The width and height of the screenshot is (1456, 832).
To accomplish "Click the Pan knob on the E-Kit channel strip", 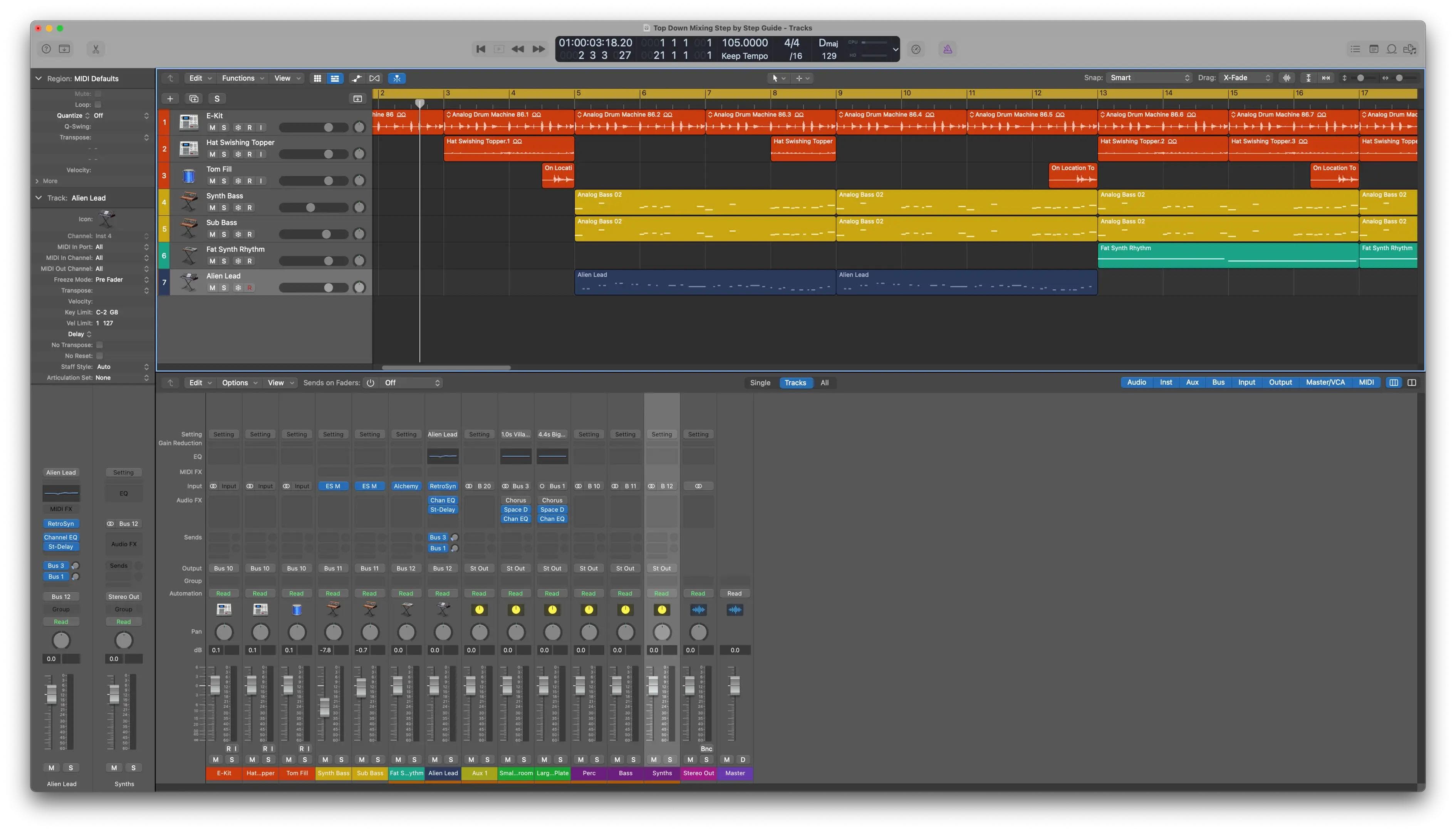I will [224, 632].
